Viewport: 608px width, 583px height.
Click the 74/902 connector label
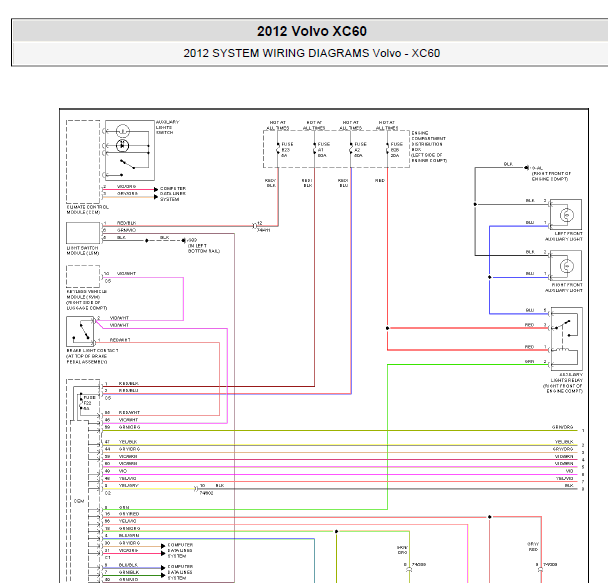coord(206,493)
